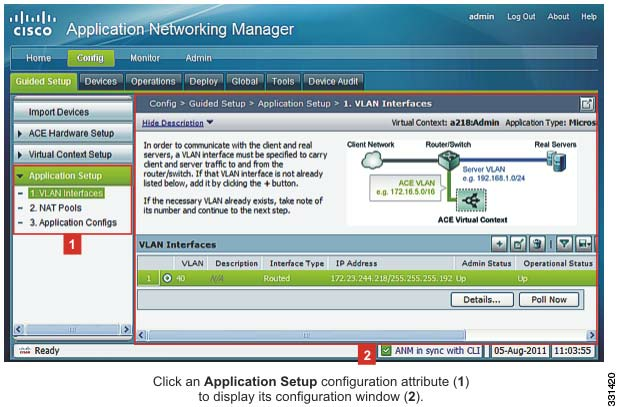Click the save table icon
Viewport: 618px width, 407px height.
click(582, 243)
